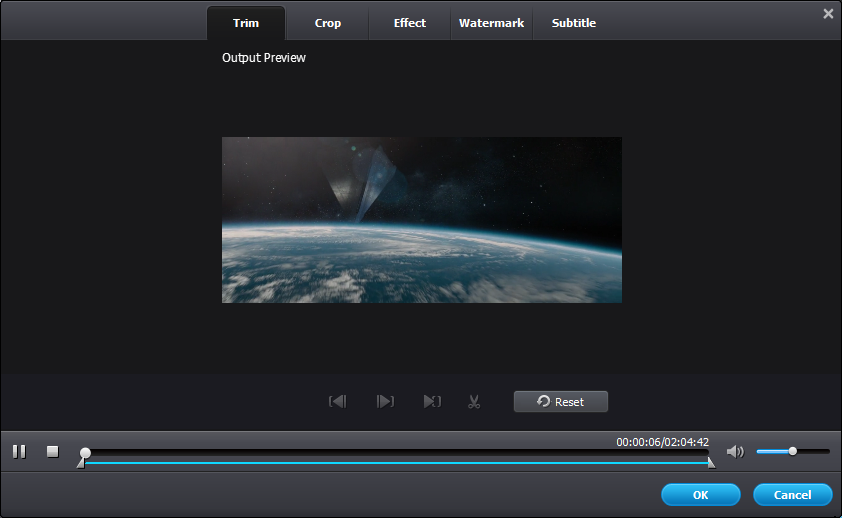Mute audio with the speaker icon
Viewport: 842px width, 518px height.
pos(735,452)
